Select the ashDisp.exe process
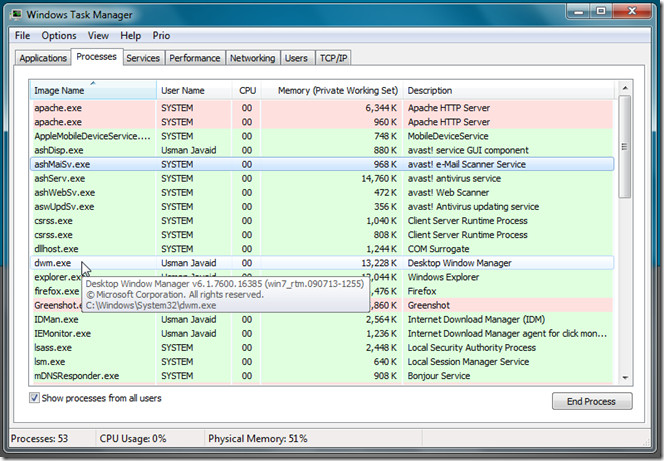This screenshot has height=461, width=664. pos(322,150)
